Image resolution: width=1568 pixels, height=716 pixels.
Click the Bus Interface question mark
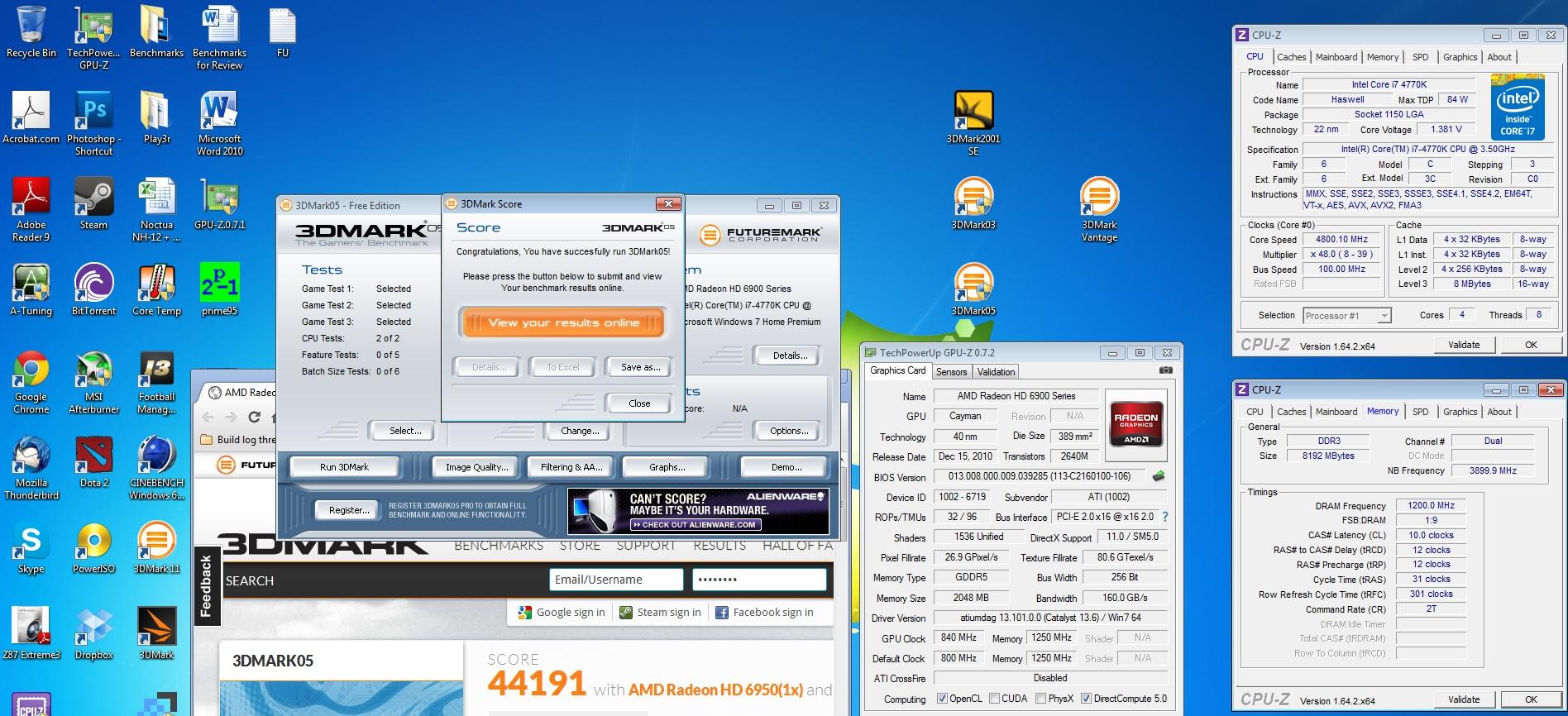[x=1165, y=517]
